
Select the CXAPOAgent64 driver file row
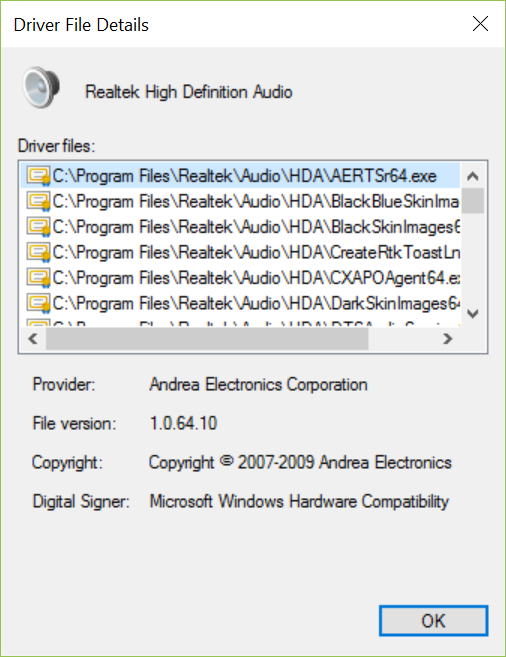pyautogui.click(x=240, y=278)
